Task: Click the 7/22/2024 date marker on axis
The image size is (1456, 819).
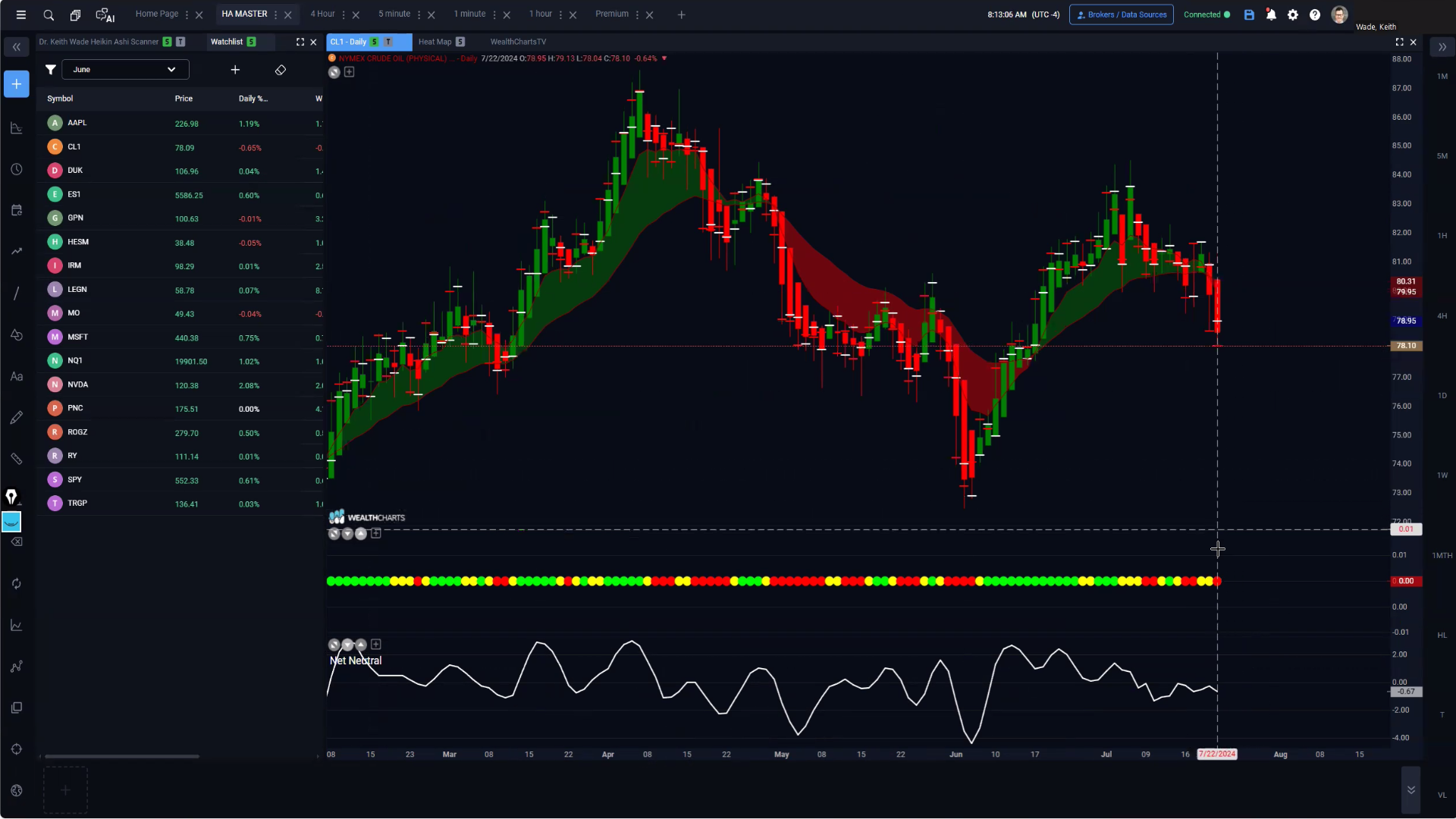Action: point(1217,755)
